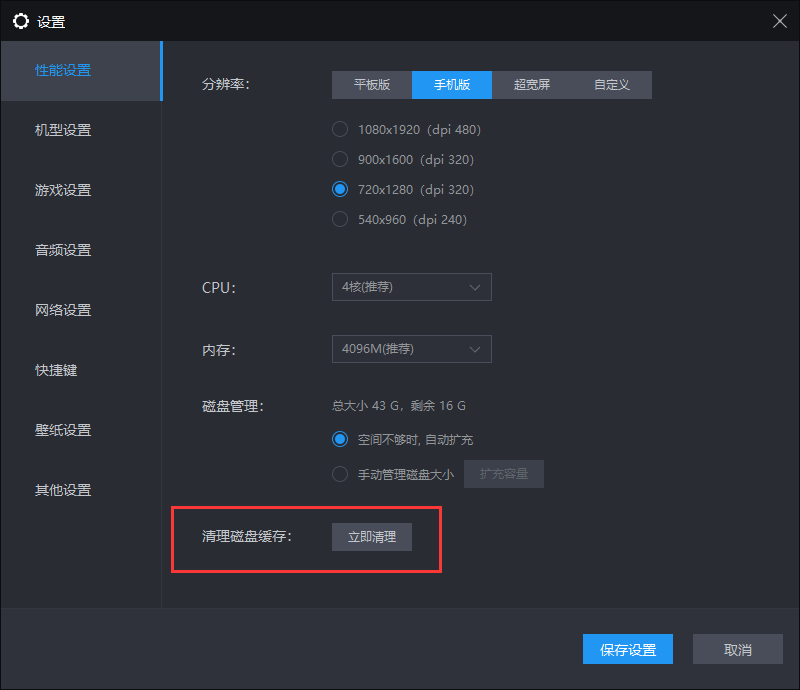800x690 pixels.
Task: Choose 540x960 (dpi 240) resolution
Action: point(340,219)
